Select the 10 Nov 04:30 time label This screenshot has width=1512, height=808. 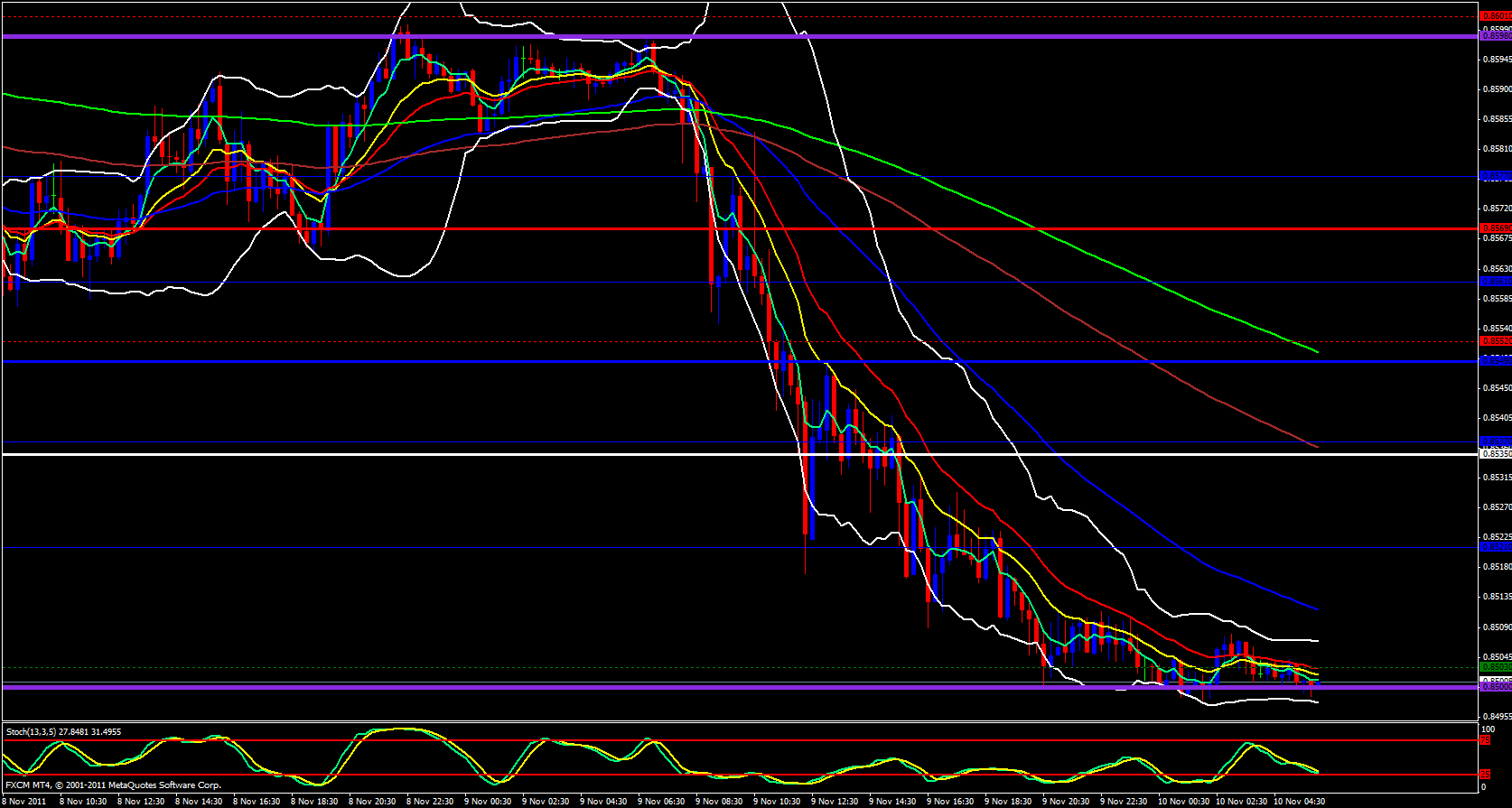pyautogui.click(x=1299, y=801)
